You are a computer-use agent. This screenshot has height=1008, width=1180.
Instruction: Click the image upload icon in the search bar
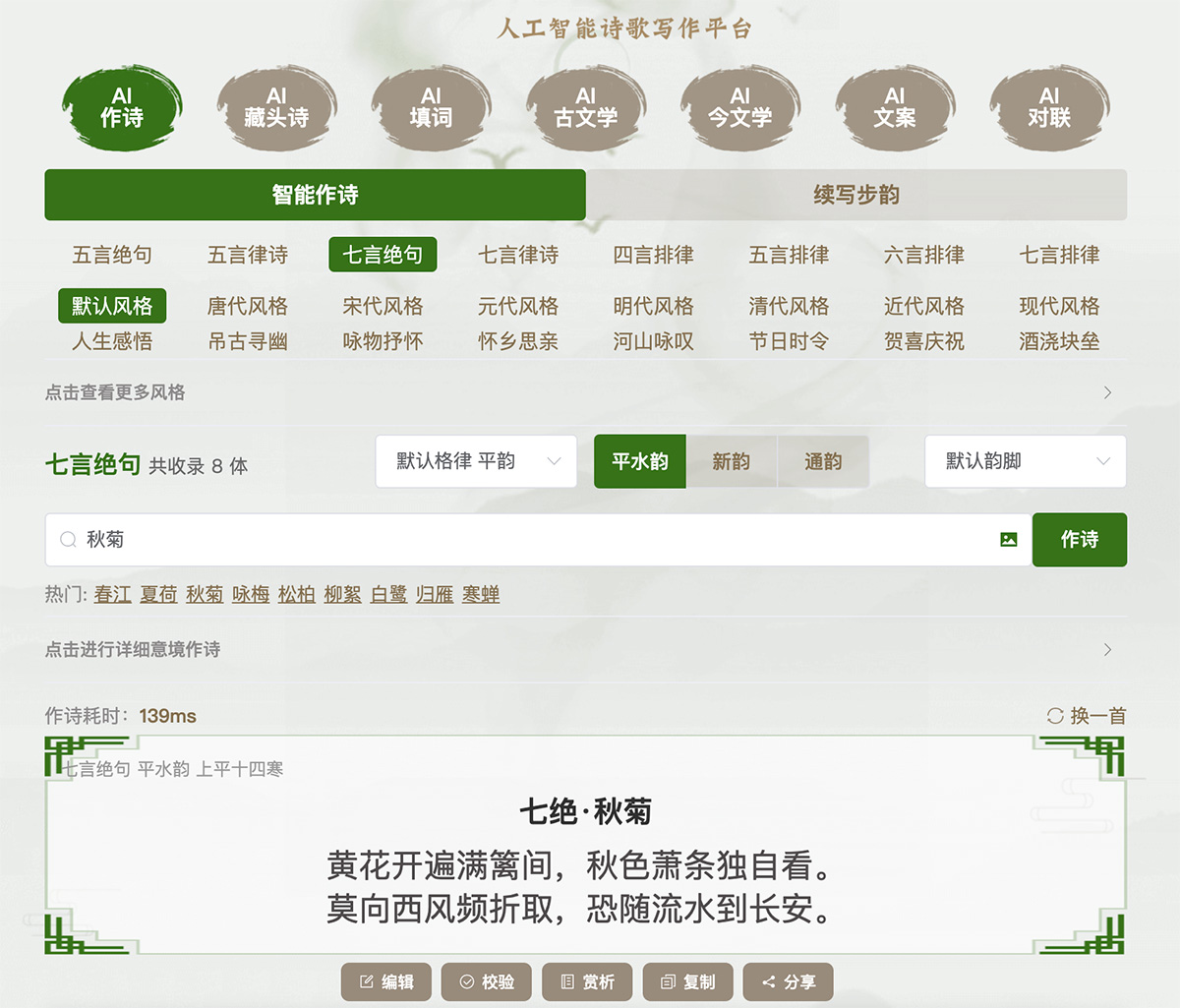click(1007, 539)
